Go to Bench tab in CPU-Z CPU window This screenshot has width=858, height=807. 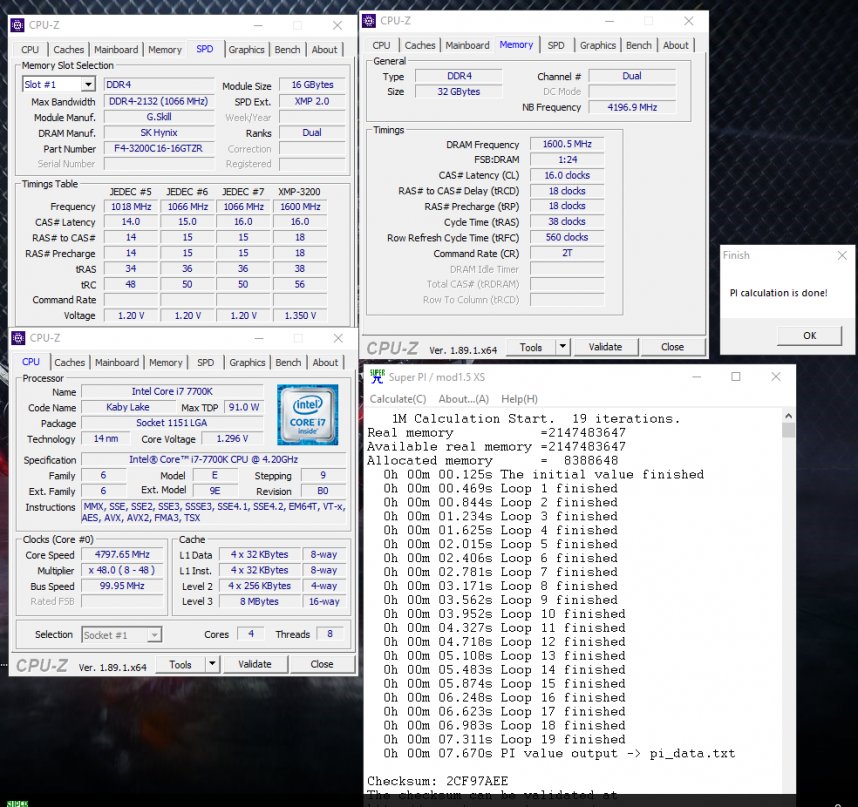288,363
